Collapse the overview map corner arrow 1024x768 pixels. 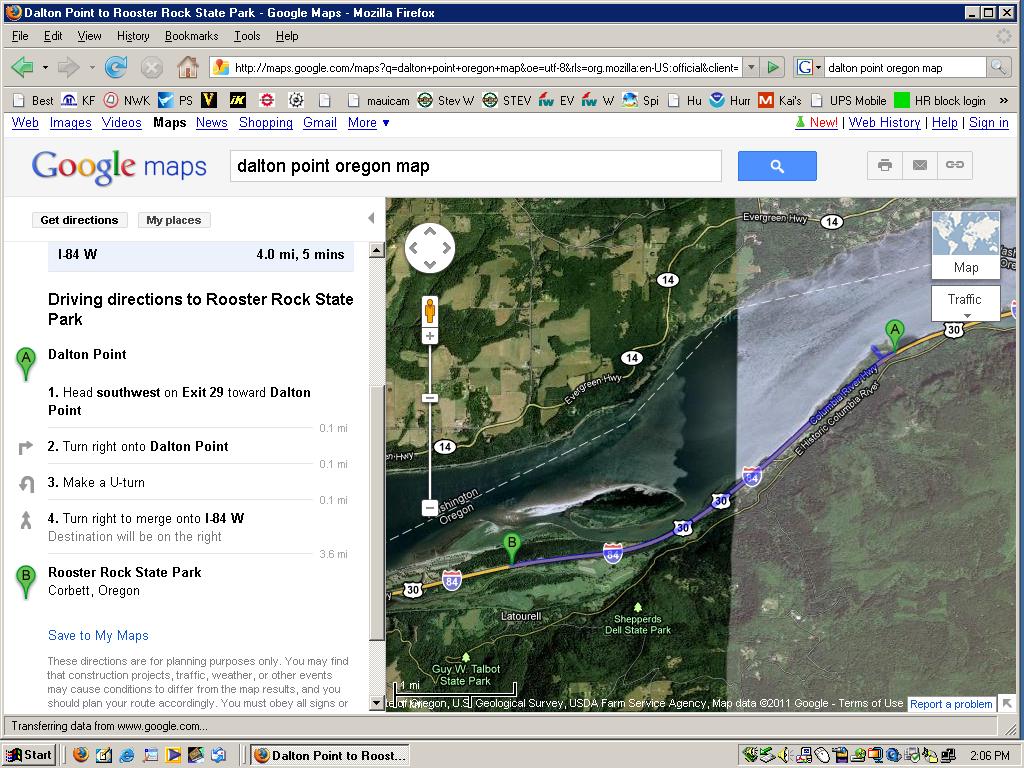1007,703
